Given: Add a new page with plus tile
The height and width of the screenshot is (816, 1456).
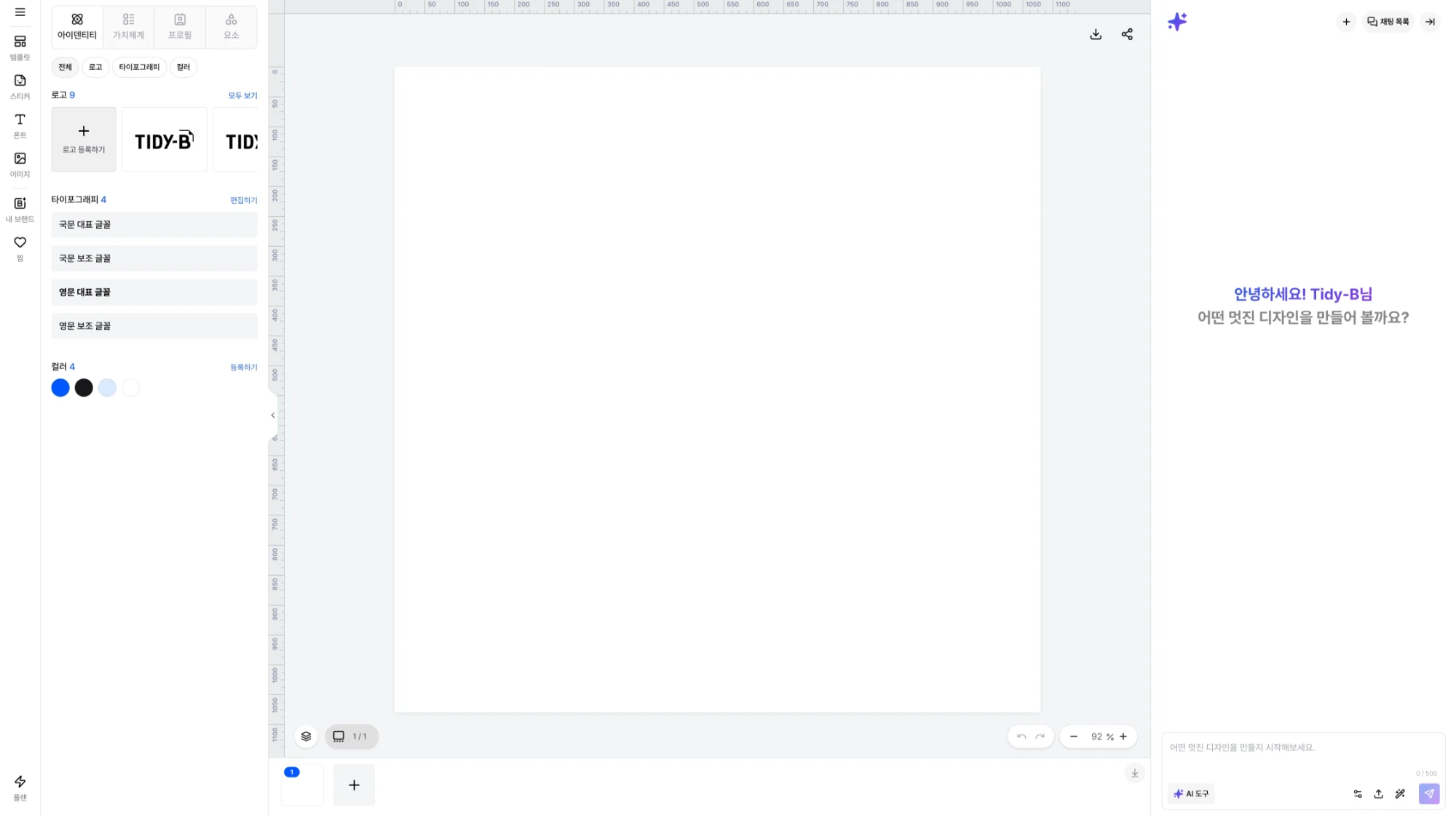Looking at the screenshot, I should click(x=354, y=785).
